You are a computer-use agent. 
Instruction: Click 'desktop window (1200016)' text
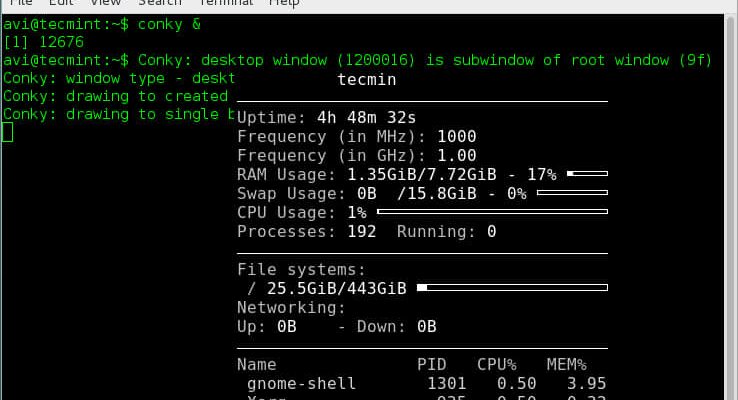(308, 60)
